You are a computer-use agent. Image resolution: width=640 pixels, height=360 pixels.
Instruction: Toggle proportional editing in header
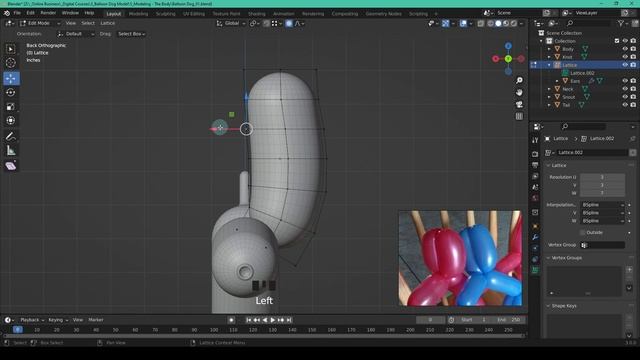289,24
